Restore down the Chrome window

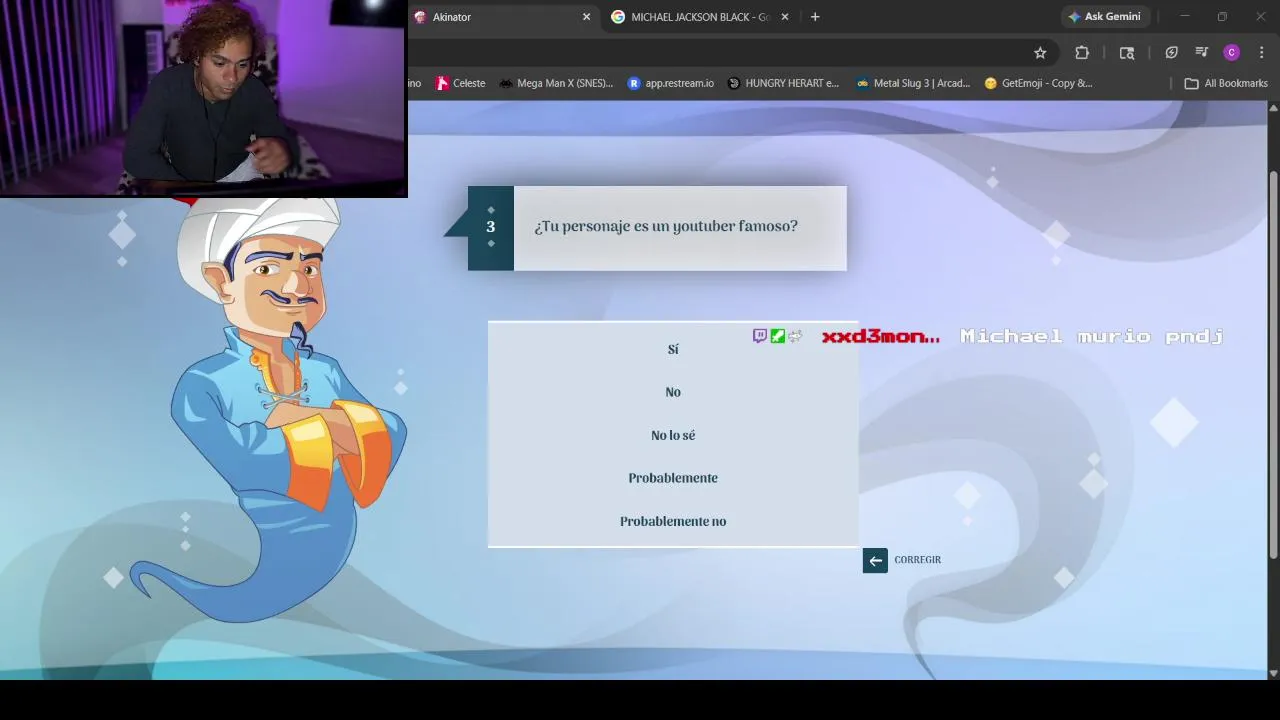click(1222, 17)
